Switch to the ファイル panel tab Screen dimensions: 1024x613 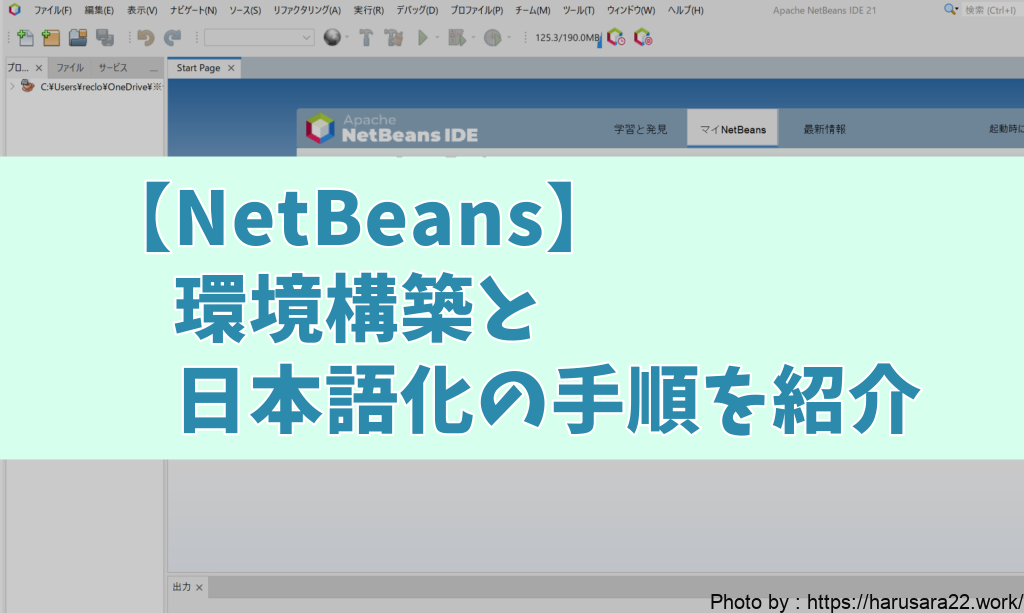tap(69, 68)
